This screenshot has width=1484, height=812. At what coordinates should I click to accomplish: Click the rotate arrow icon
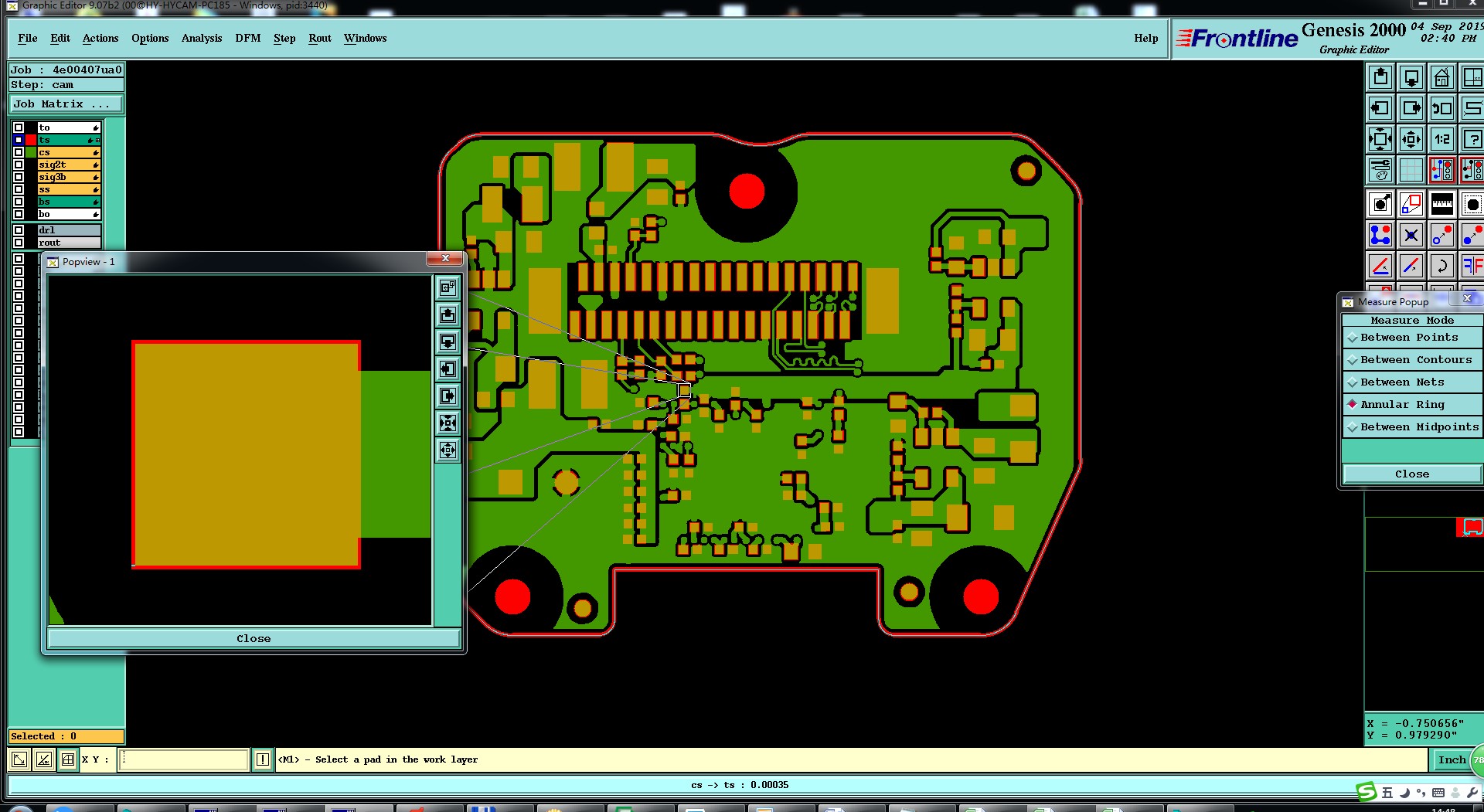coord(1442,266)
